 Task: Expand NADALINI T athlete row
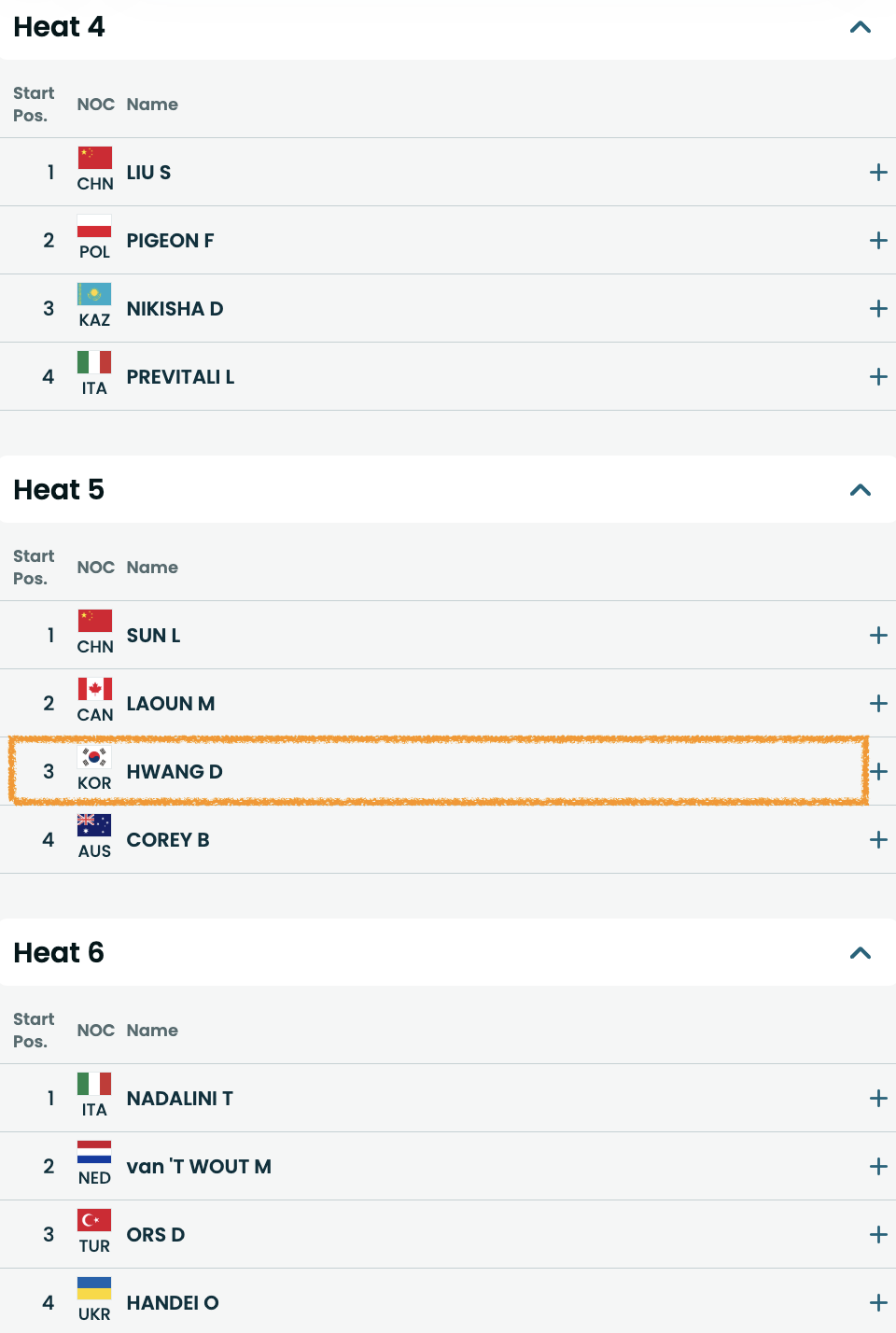877,1099
